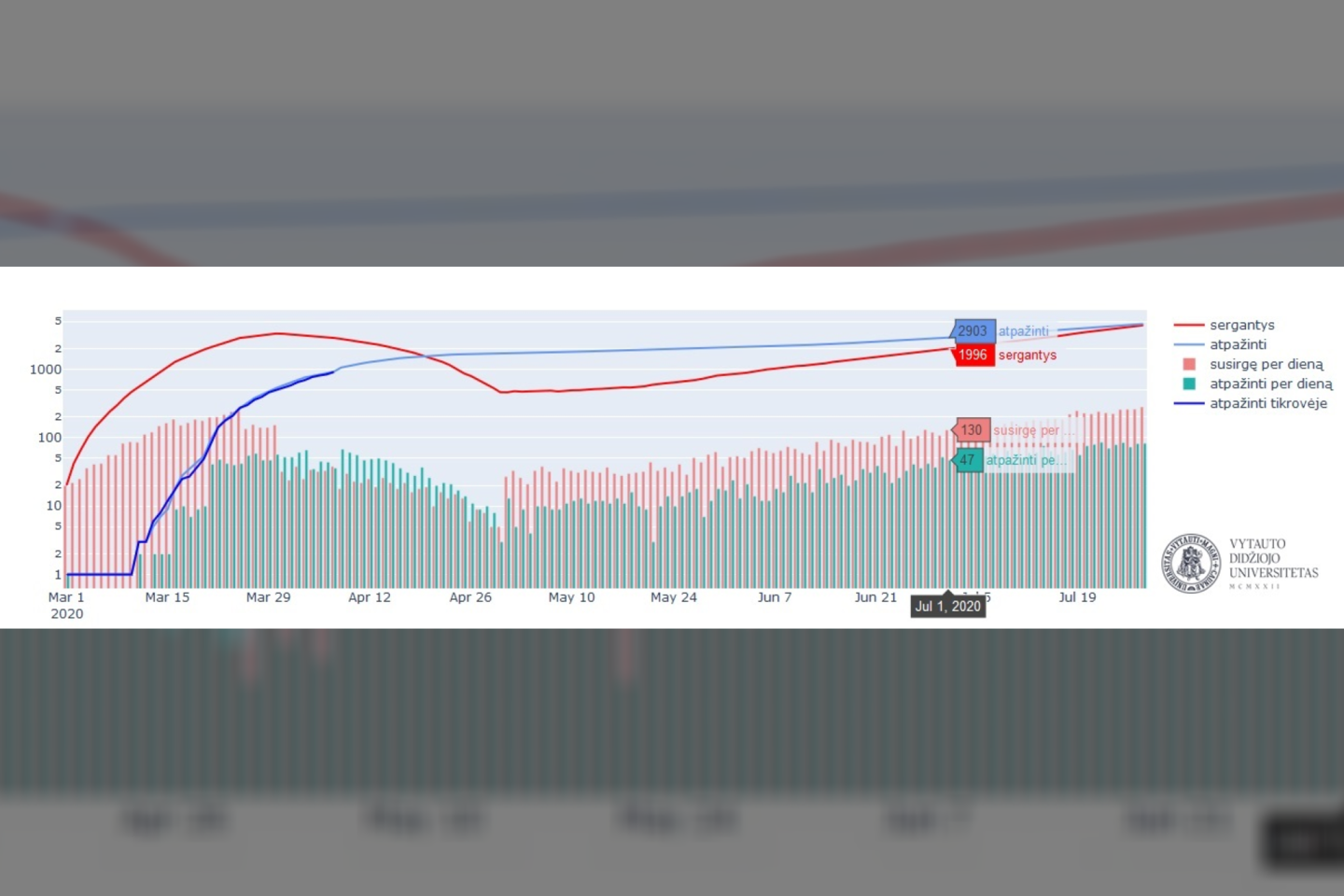Toggle 'atpažinti tikrovėje' legend label
This screenshot has width=1344, height=896.
(x=1267, y=403)
